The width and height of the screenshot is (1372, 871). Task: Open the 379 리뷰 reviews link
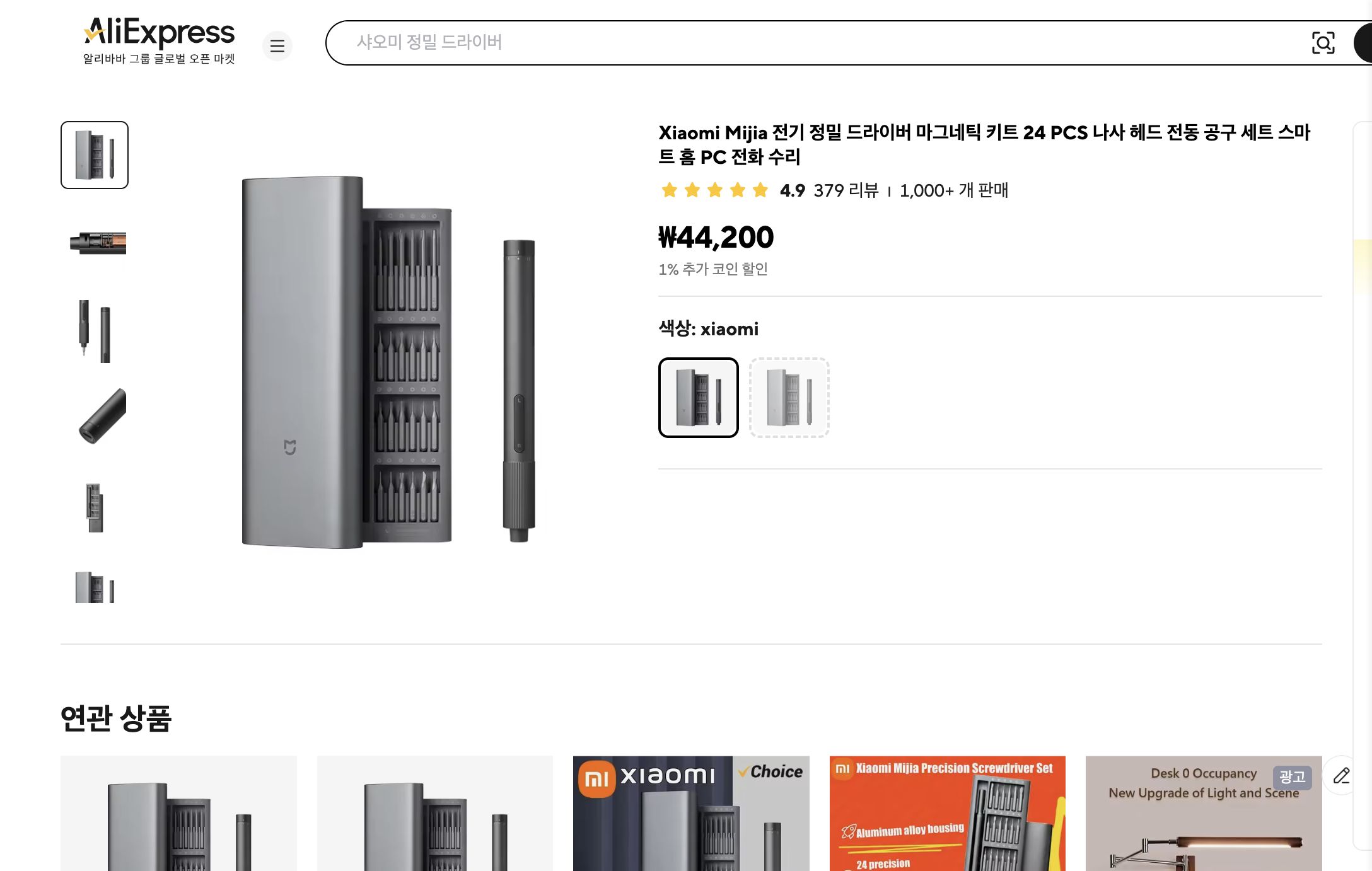[x=846, y=190]
